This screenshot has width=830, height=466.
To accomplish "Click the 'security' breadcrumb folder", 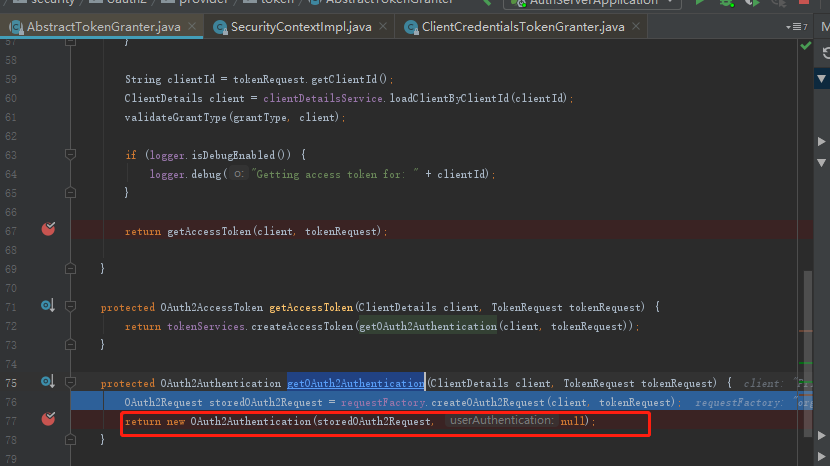I will click(45, 2).
